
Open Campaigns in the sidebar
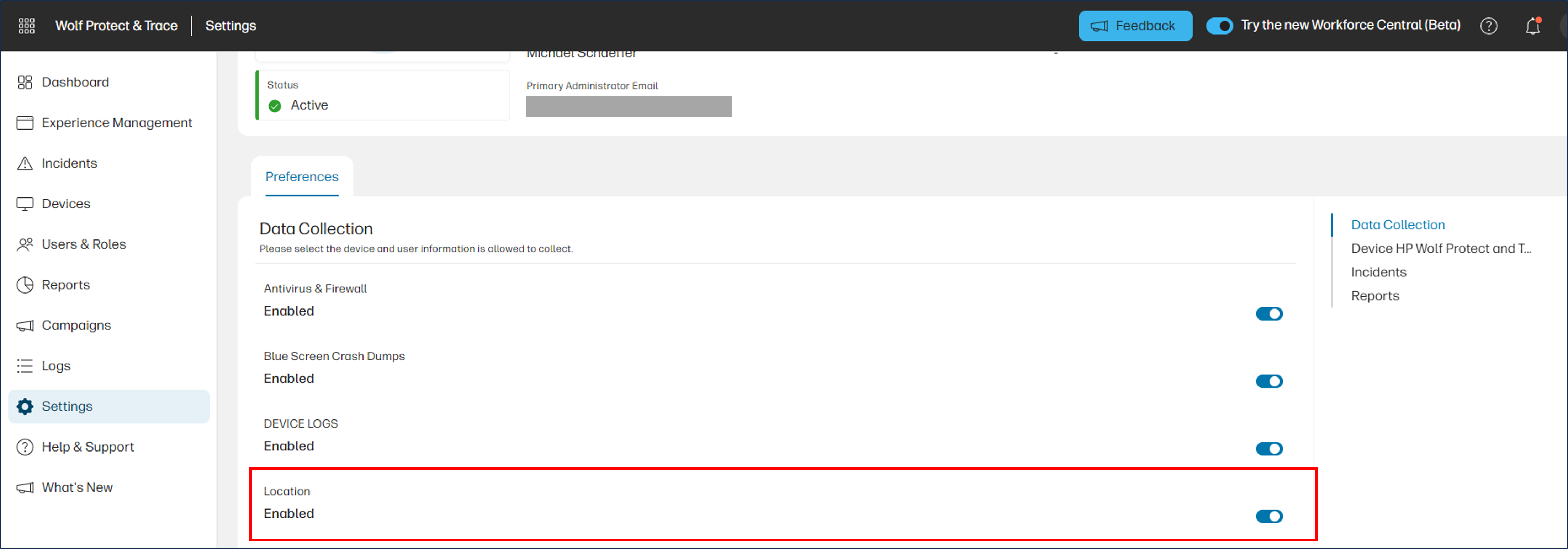pos(76,326)
